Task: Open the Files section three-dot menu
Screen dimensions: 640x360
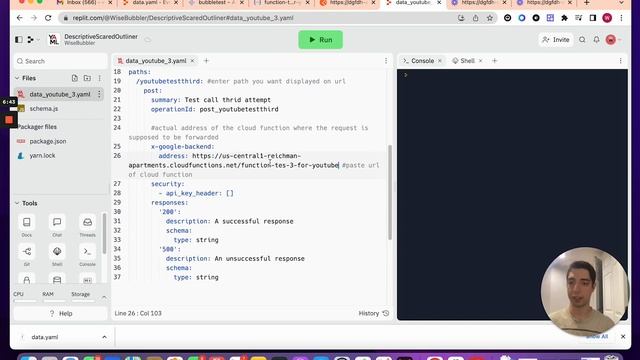Action: 100,78
